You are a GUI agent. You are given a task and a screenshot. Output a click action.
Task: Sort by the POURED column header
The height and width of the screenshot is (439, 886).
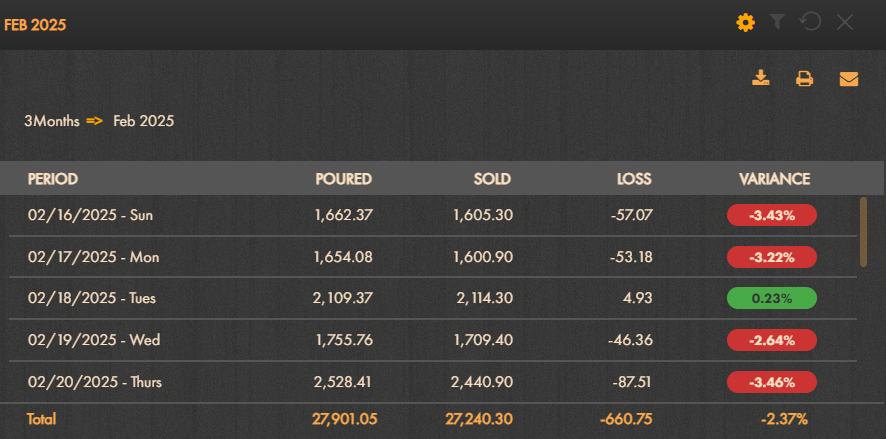pos(344,179)
